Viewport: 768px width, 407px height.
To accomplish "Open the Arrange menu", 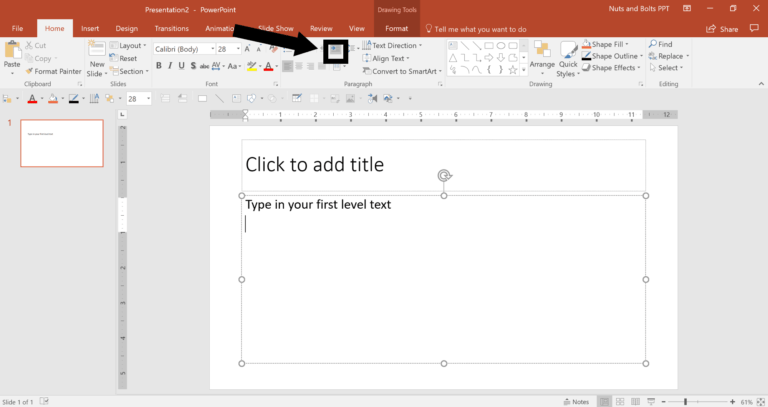I will click(x=542, y=57).
